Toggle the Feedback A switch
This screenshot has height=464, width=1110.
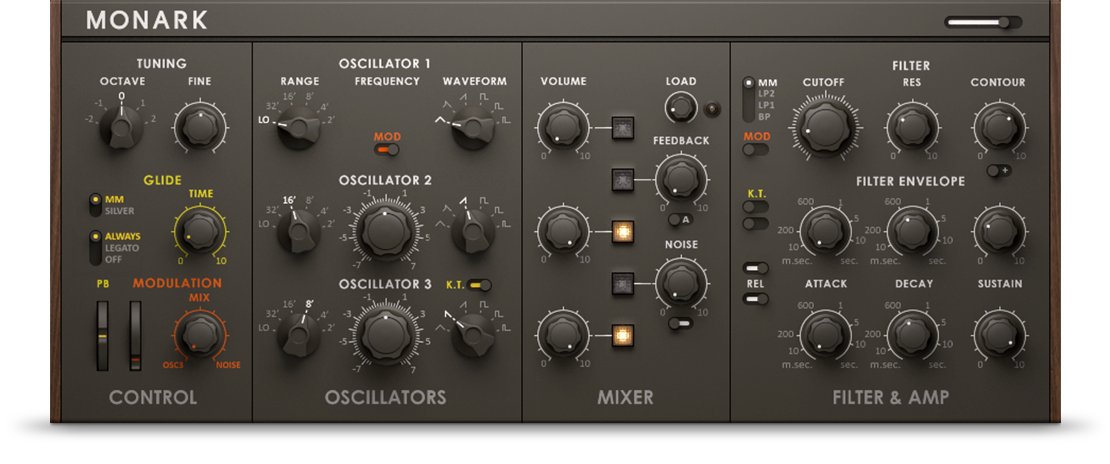click(681, 220)
